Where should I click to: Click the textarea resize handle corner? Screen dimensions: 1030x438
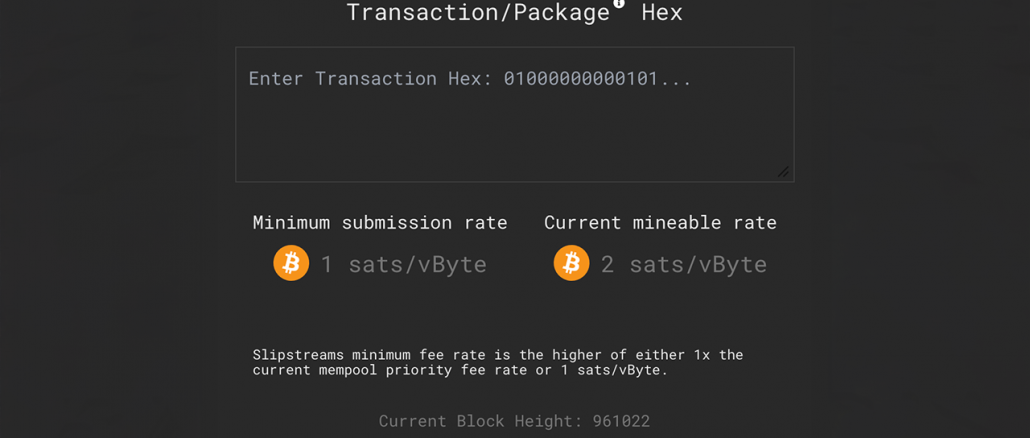[783, 171]
